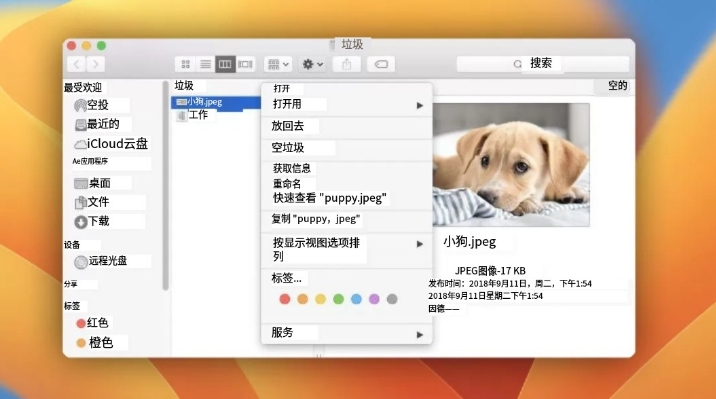This screenshot has width=716, height=399.
Task: Apply the gray tag color dot
Action: tap(392, 299)
